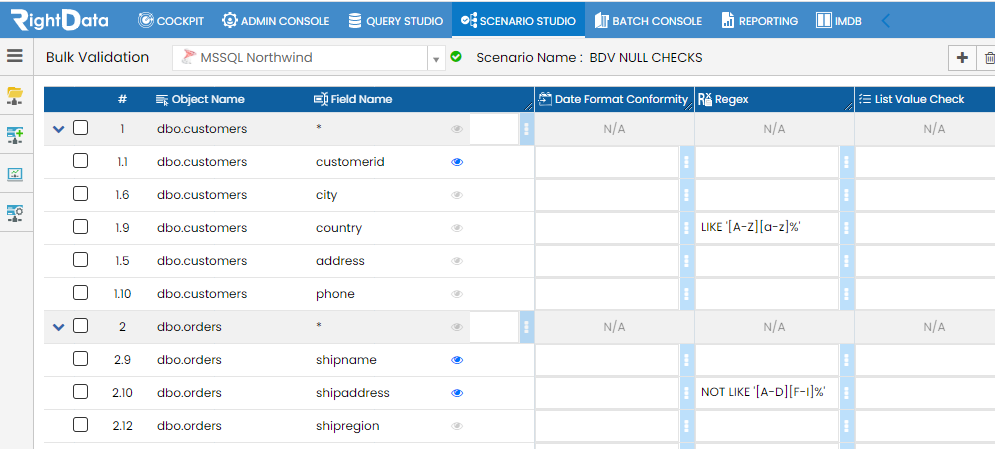995x449 pixels.
Task: Collapse the dbo.customers group chevron
Action: pyautogui.click(x=58, y=129)
